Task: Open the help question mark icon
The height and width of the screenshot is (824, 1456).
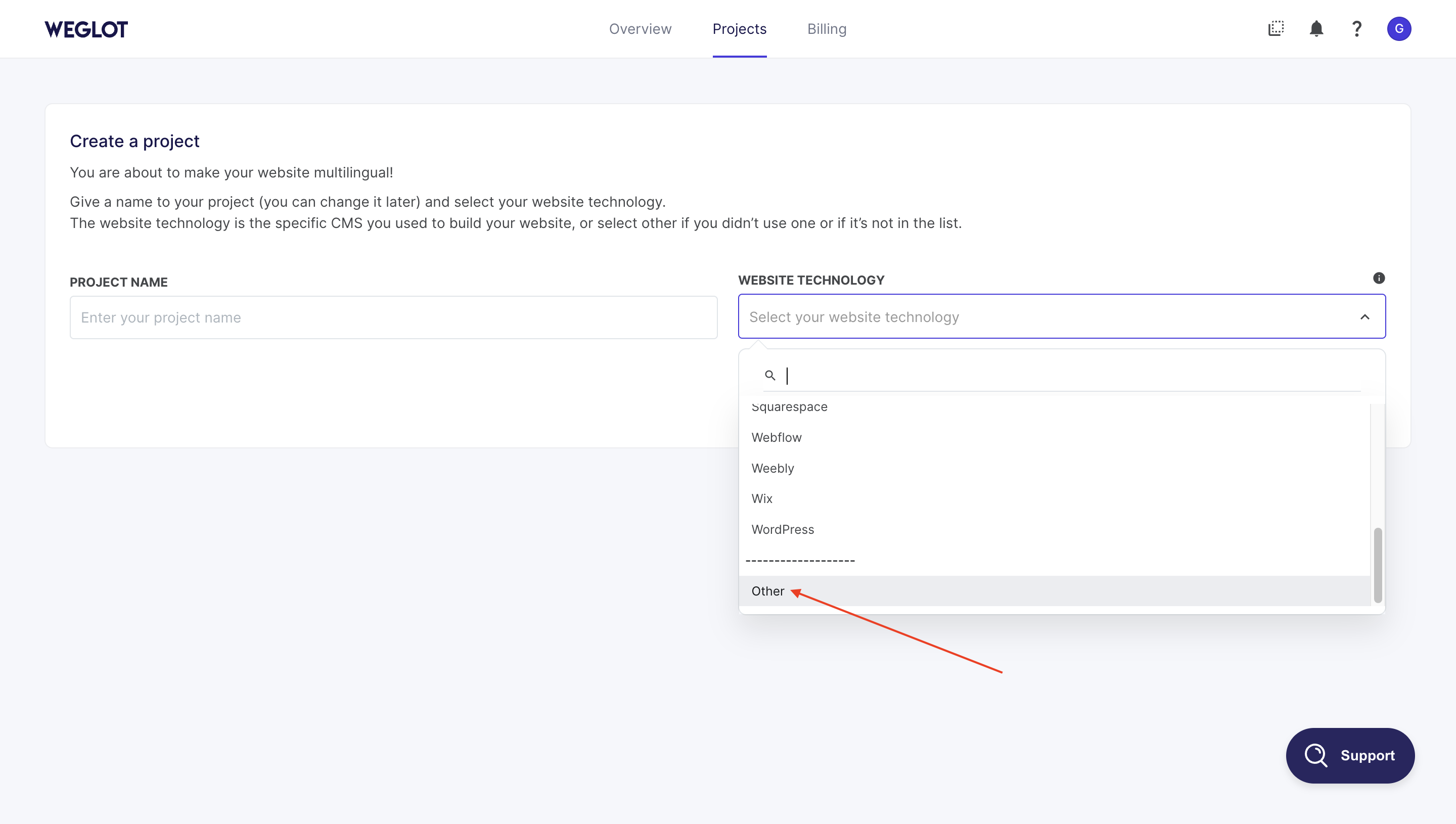Action: (x=1356, y=28)
